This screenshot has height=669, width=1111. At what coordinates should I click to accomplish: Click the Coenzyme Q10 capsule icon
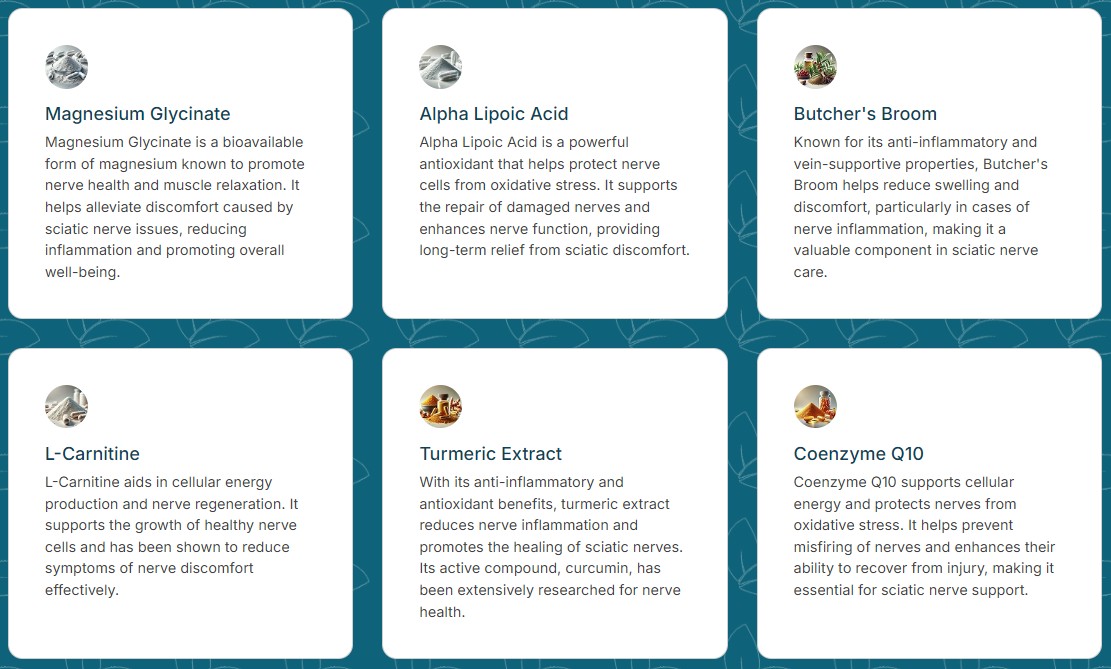coord(815,406)
